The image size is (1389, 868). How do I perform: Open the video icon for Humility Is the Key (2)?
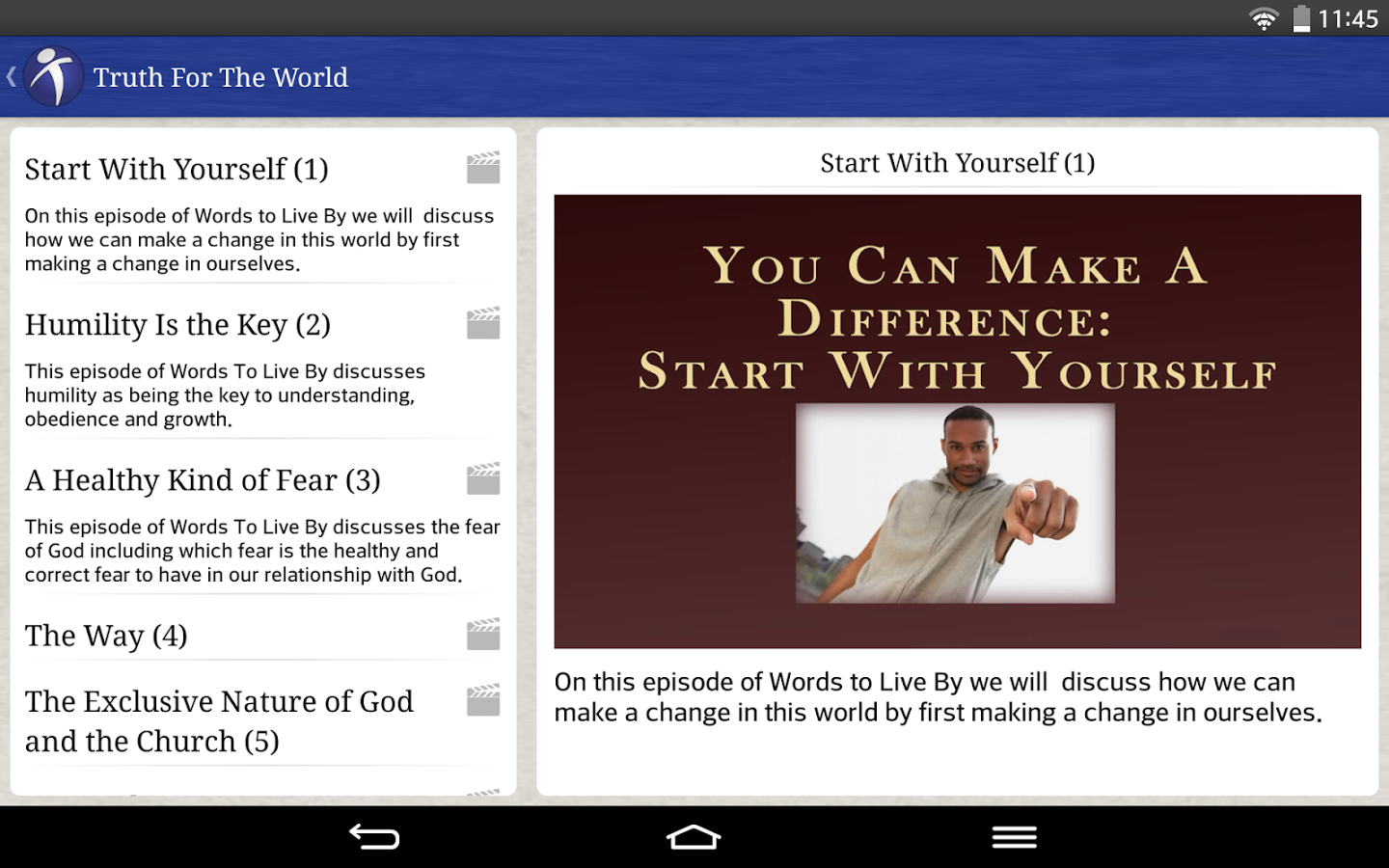point(483,323)
